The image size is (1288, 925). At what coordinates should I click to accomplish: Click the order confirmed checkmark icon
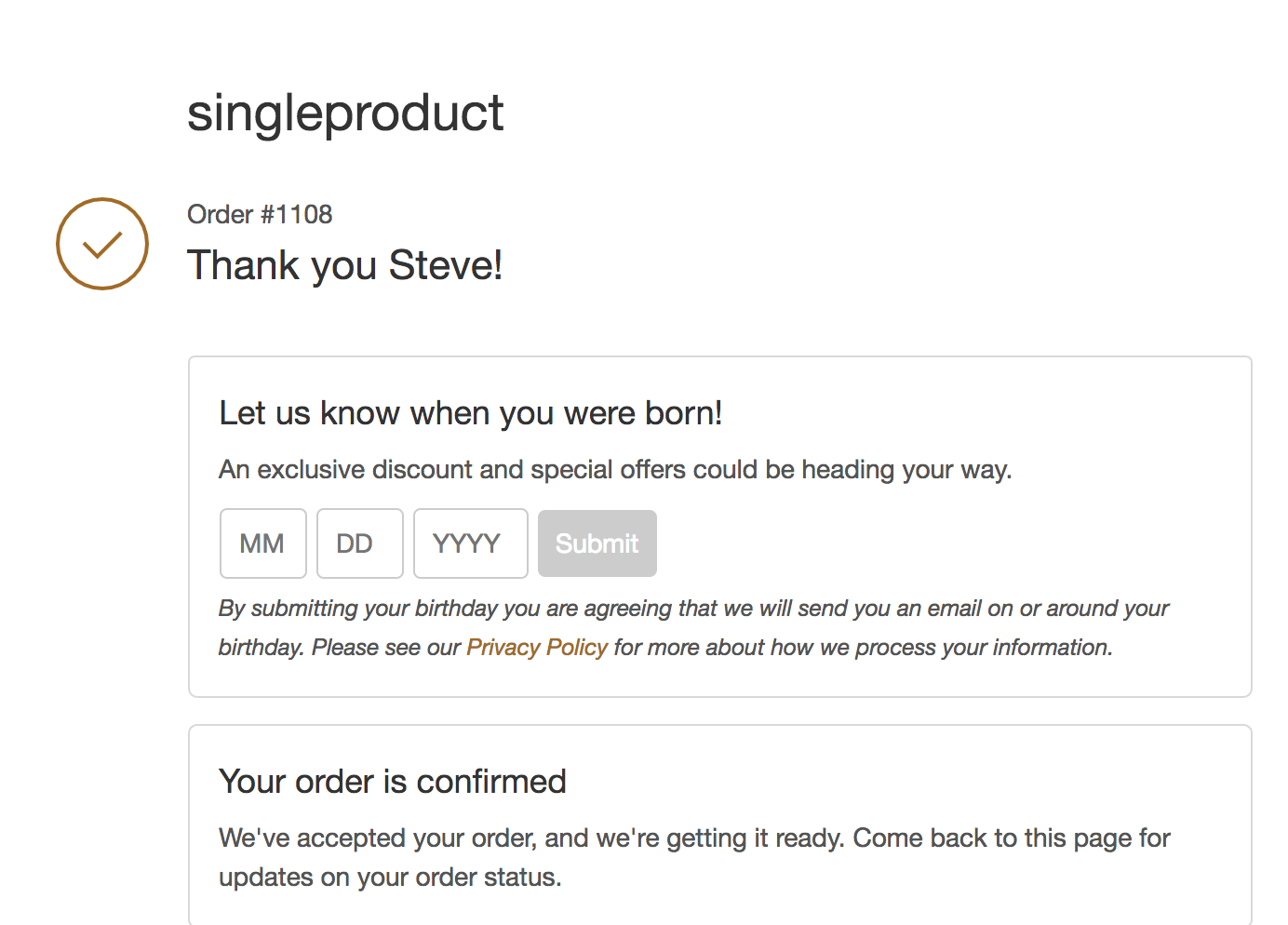(x=102, y=244)
